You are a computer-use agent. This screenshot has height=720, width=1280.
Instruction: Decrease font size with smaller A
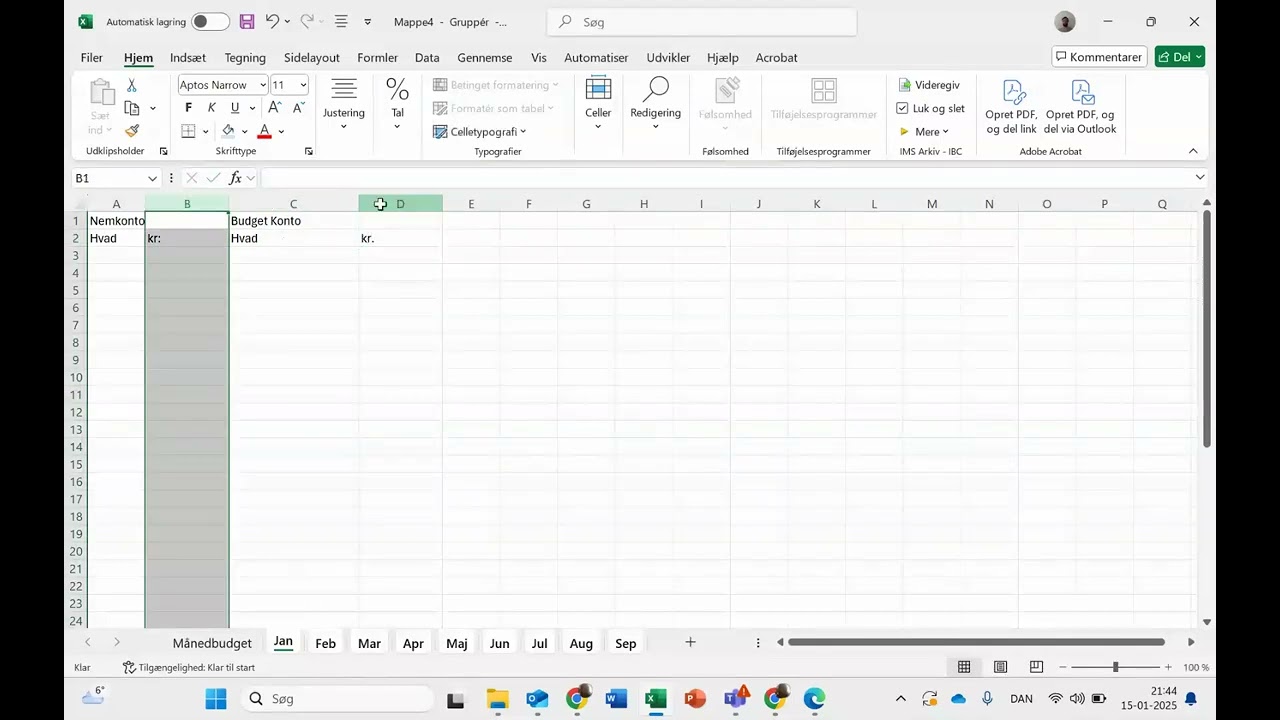298,108
